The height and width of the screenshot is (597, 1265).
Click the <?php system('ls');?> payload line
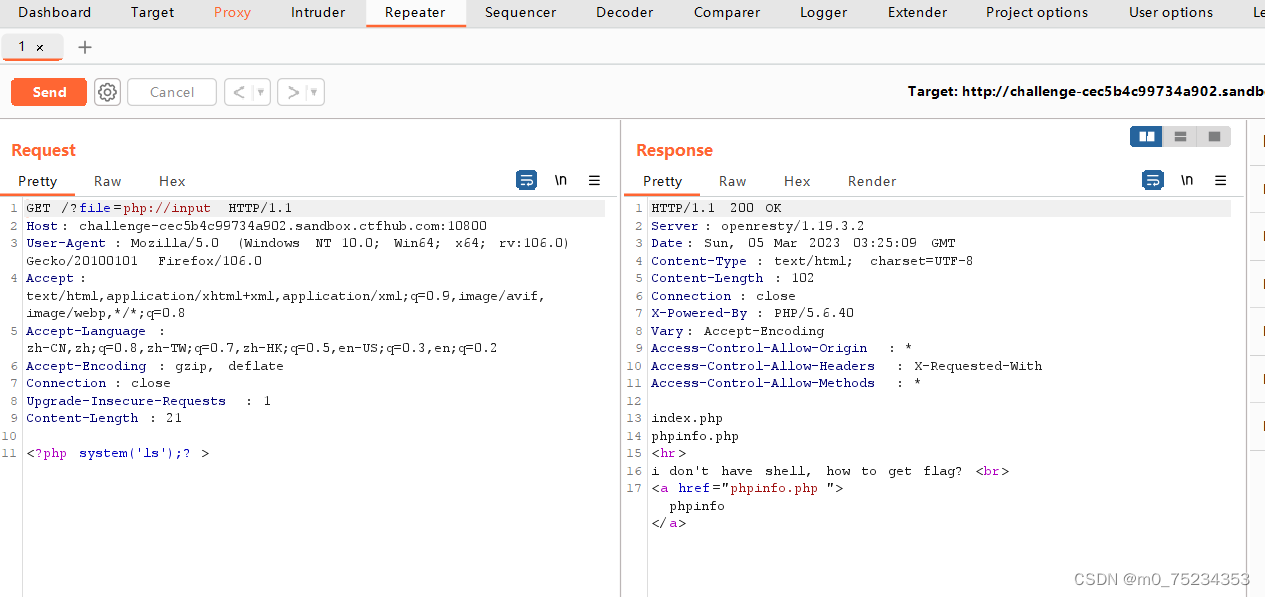pyautogui.click(x=118, y=453)
